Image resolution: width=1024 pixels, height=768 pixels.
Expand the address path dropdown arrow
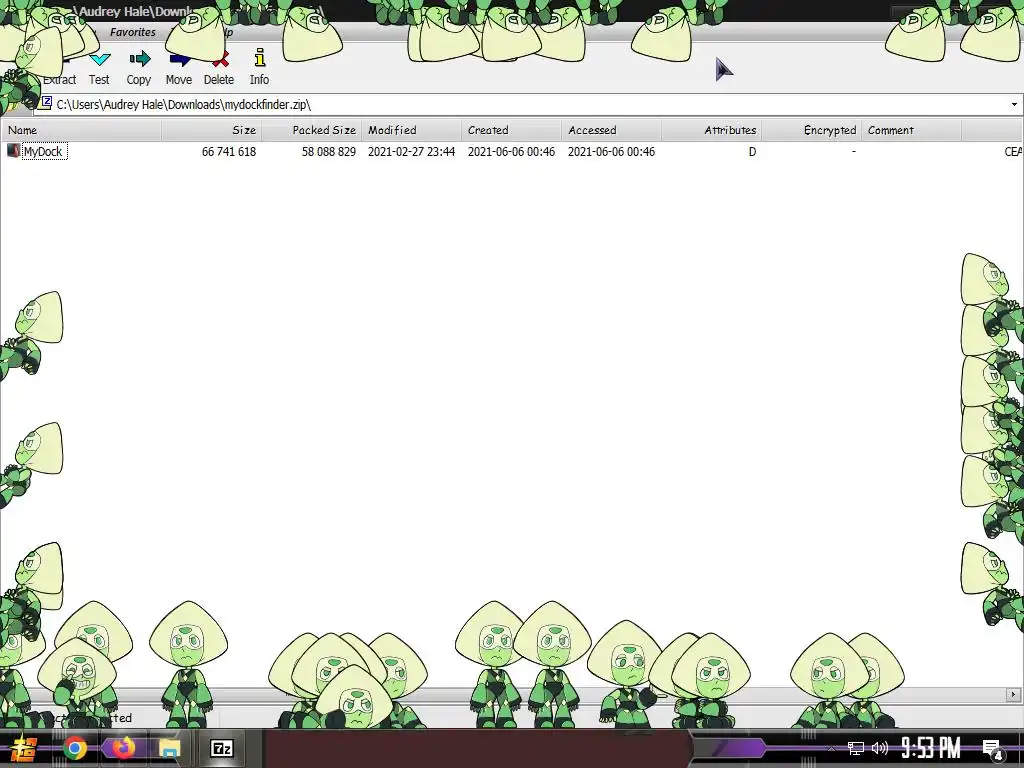tap(1014, 104)
